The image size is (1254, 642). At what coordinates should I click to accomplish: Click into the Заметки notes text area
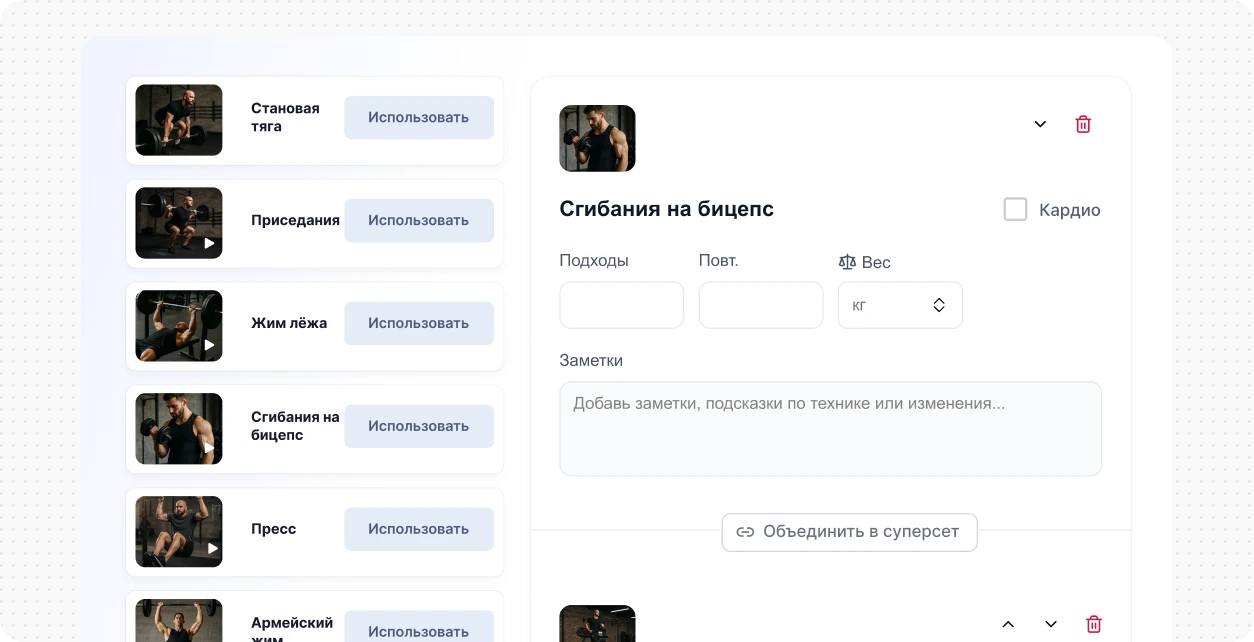coord(830,428)
